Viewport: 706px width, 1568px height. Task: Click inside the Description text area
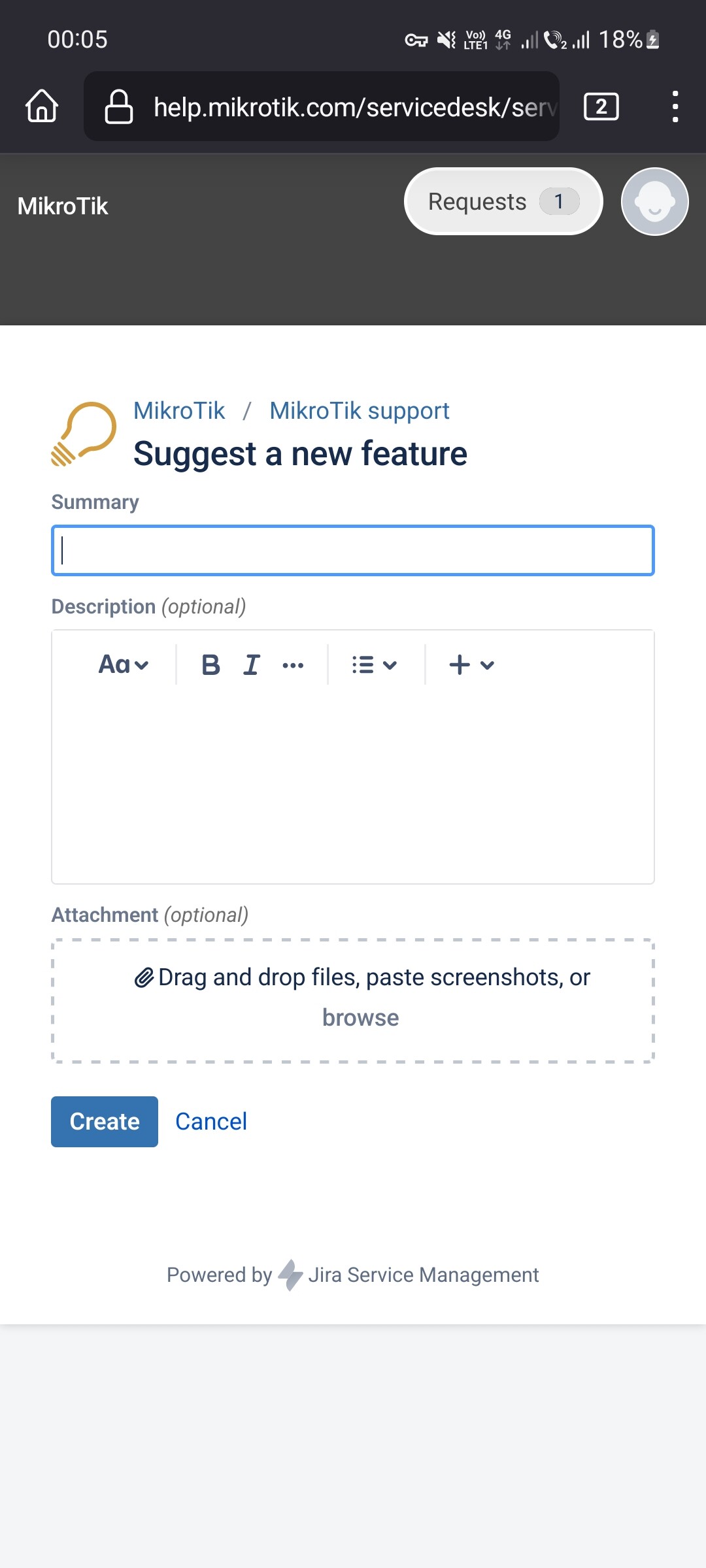click(353, 784)
